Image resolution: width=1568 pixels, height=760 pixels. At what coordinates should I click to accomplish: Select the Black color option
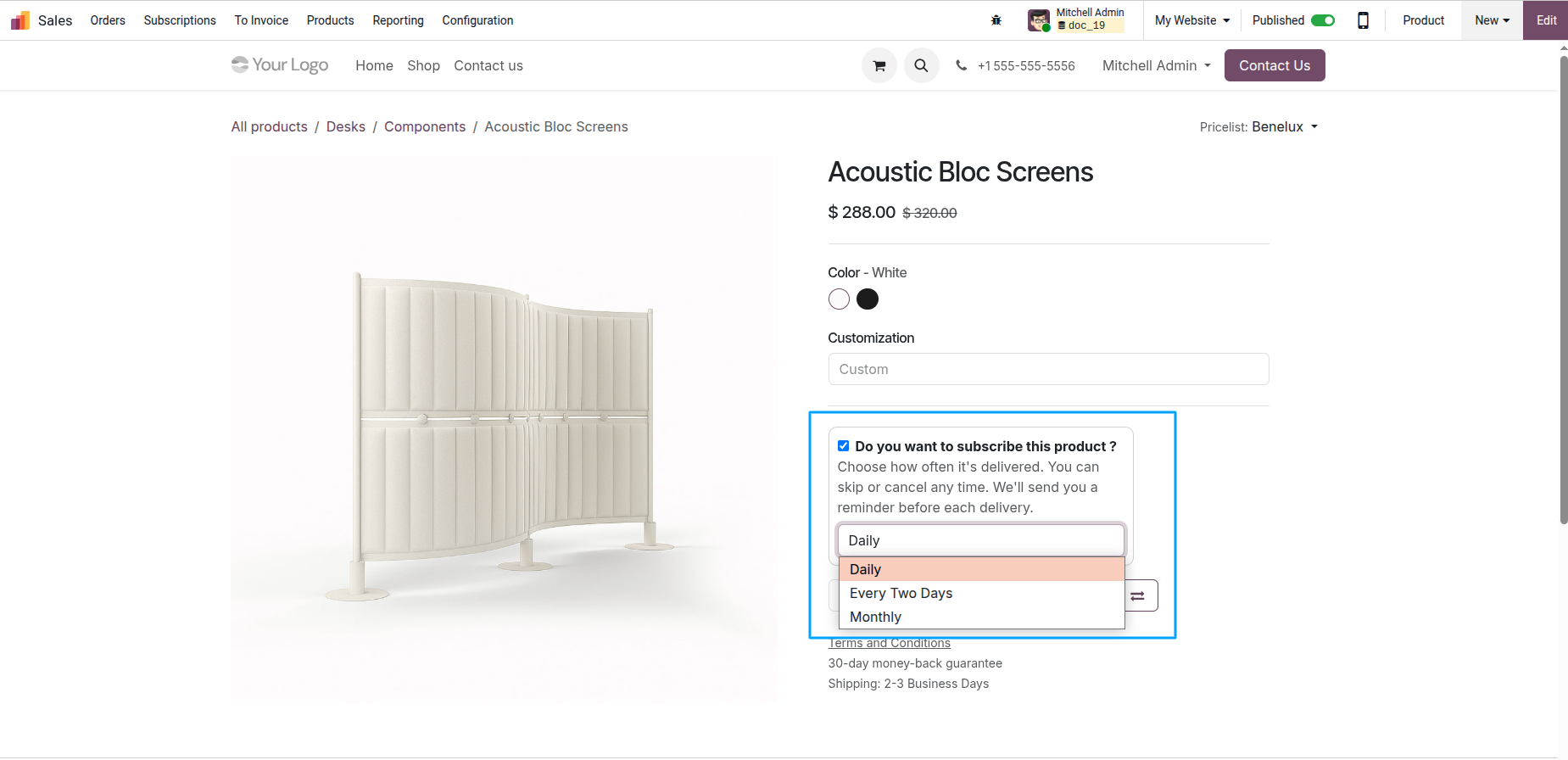click(x=868, y=299)
